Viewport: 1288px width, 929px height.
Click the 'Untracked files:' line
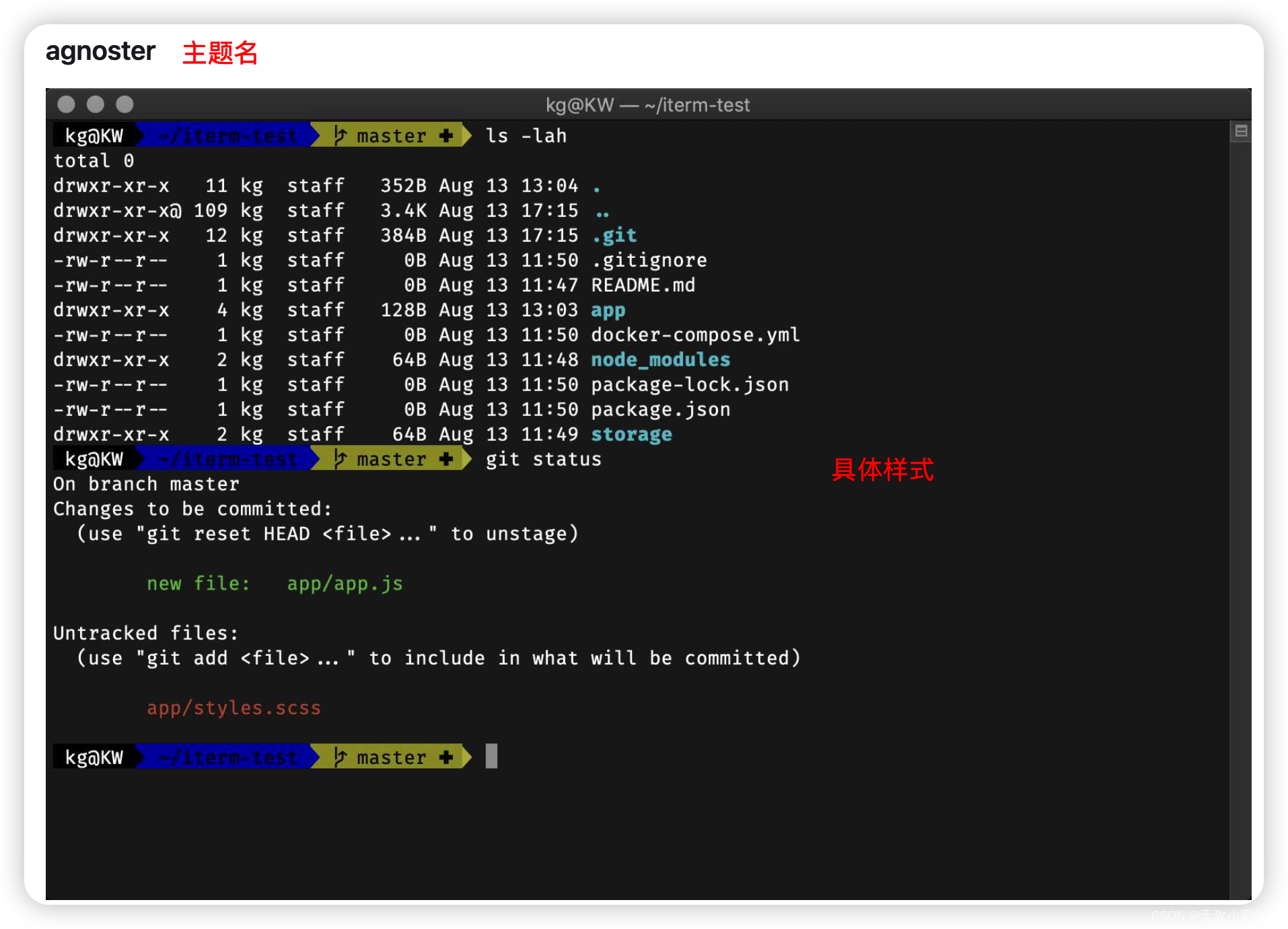coord(146,633)
